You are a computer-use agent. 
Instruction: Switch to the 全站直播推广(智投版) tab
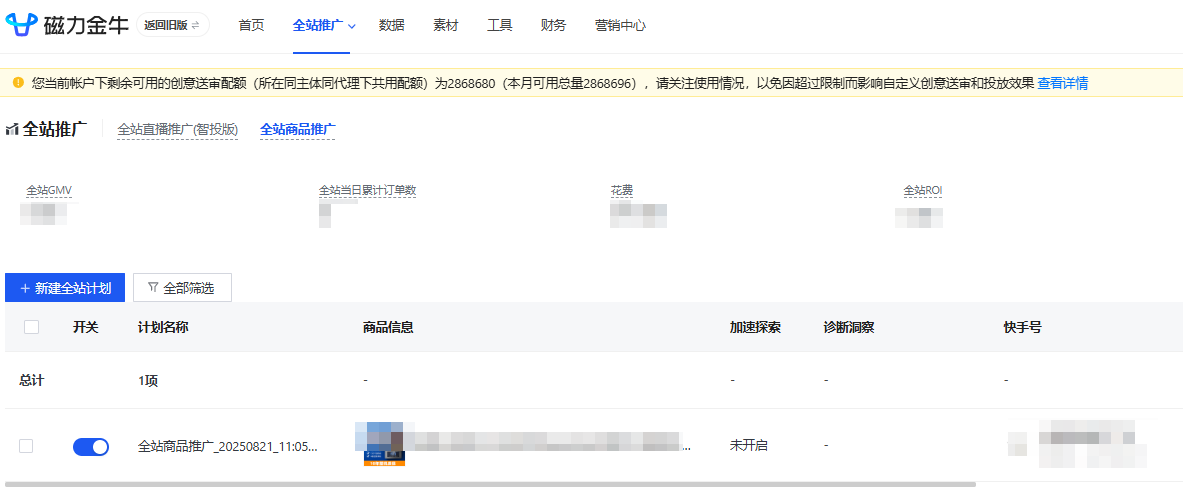click(x=177, y=129)
